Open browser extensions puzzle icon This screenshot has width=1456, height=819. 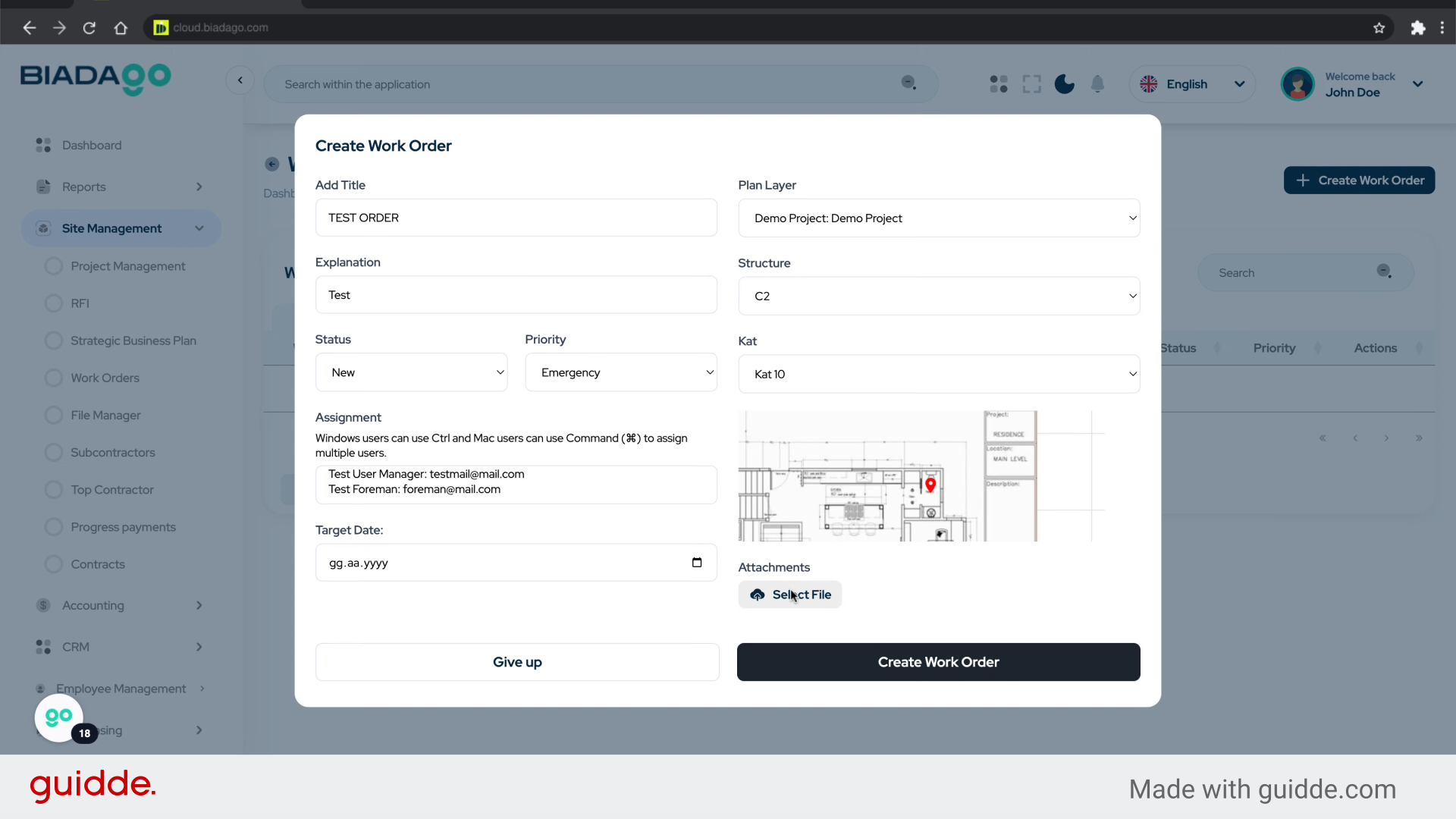point(1417,28)
